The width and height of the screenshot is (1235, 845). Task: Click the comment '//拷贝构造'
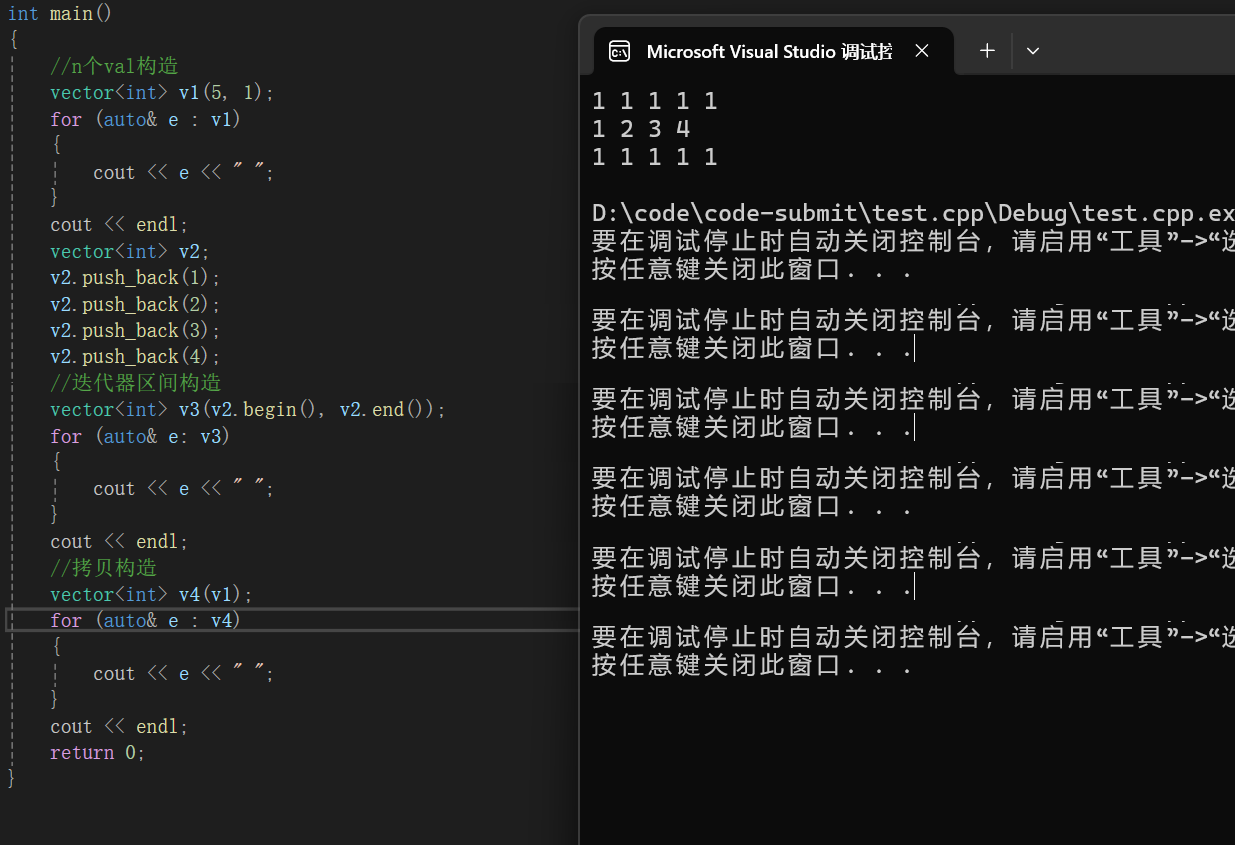[104, 568]
